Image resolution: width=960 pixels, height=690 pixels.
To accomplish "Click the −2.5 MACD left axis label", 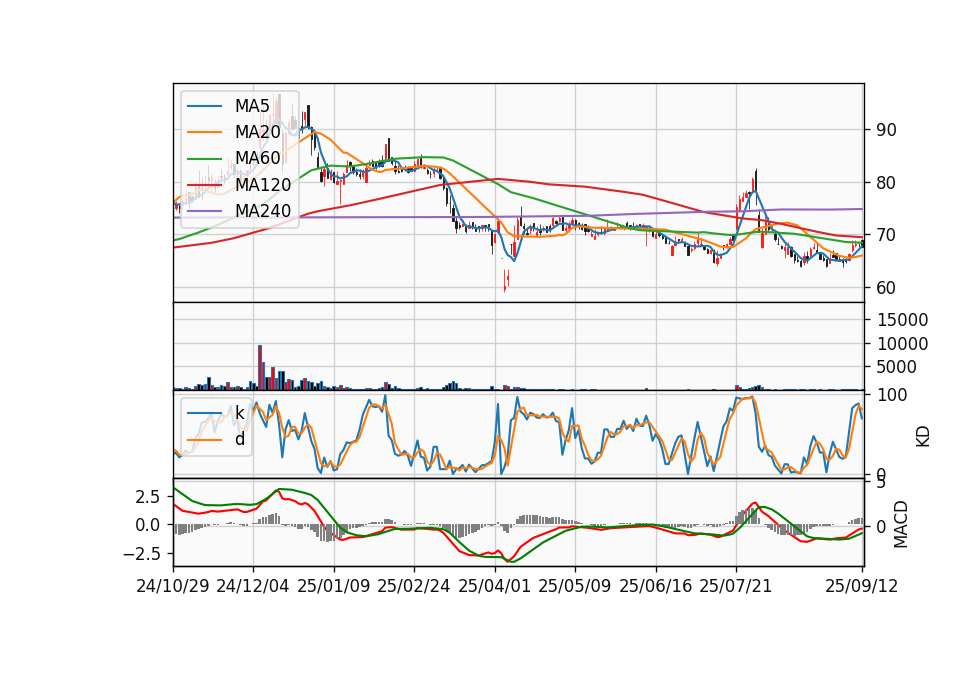I will [142, 554].
